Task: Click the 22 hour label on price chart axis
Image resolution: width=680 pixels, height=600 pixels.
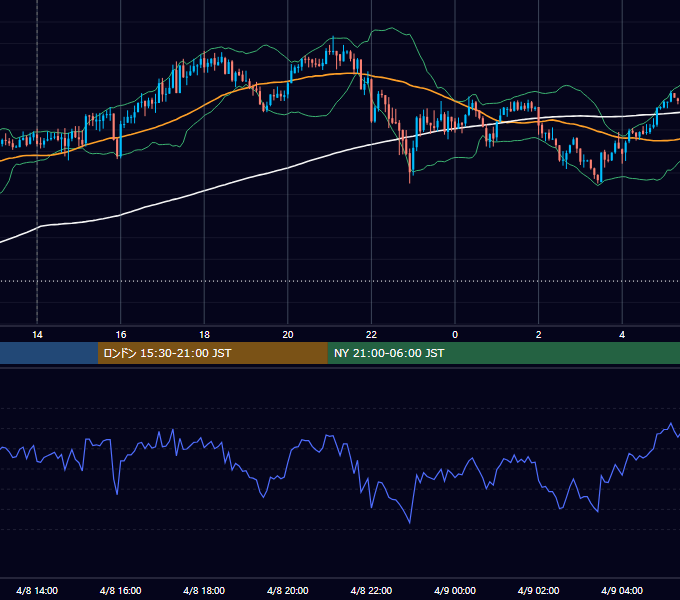Action: click(x=371, y=335)
